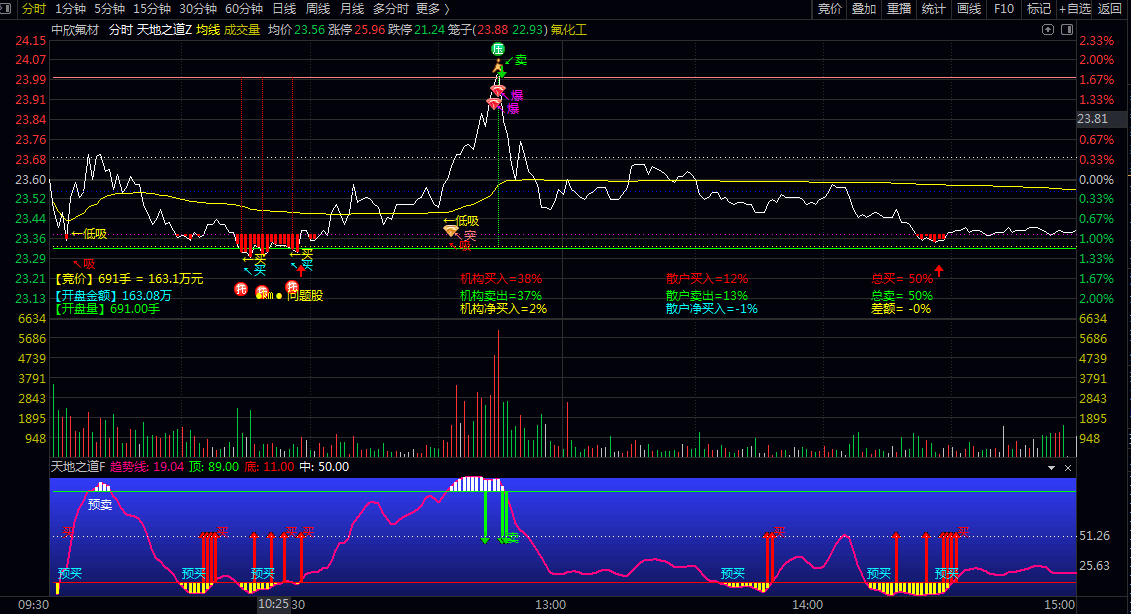Viewport: 1131px width, 614px height.
Task: Click the panel toggle icon at top-left corner
Action: (6, 9)
